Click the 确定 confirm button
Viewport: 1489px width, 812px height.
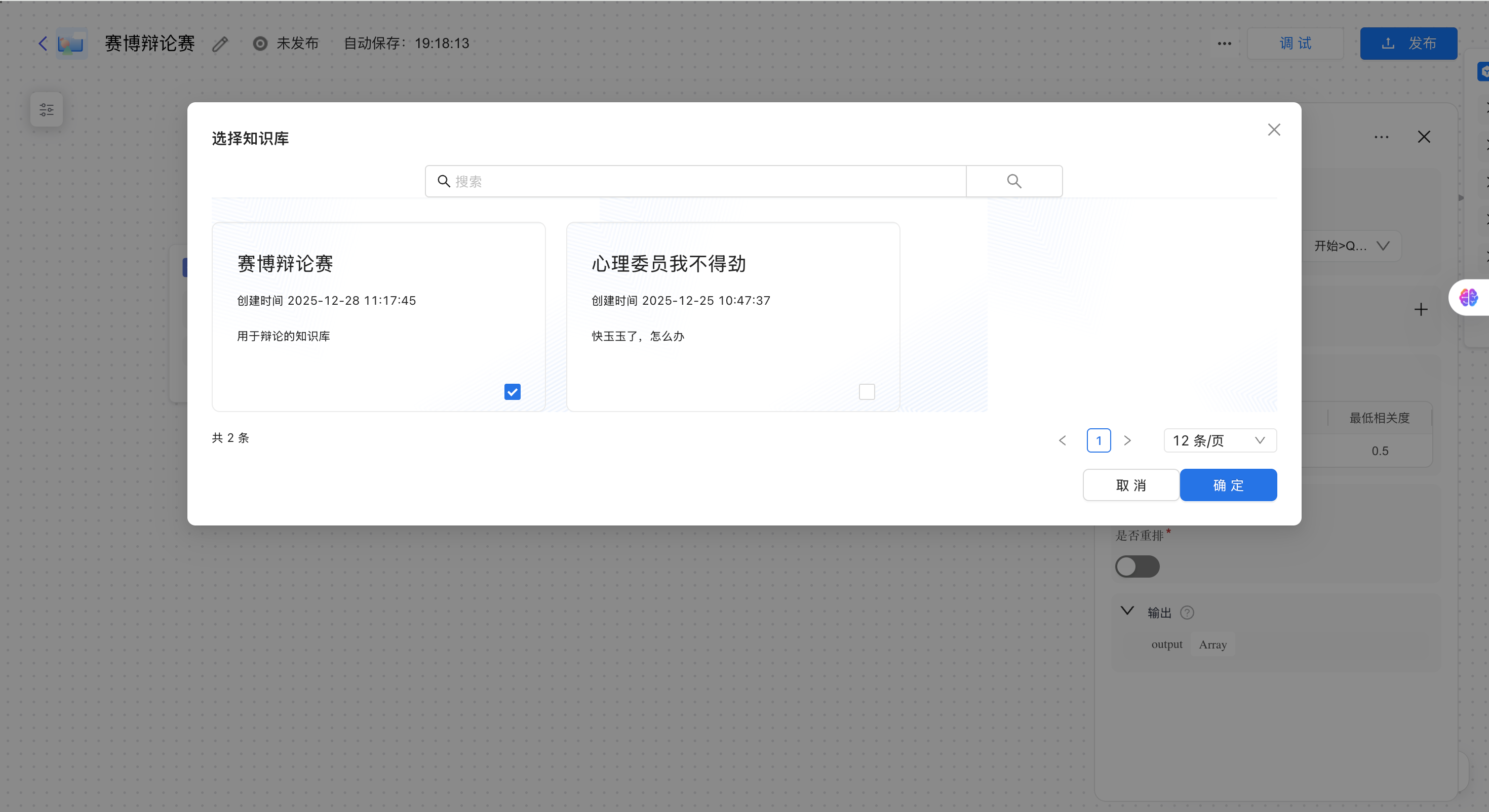[x=1228, y=485]
